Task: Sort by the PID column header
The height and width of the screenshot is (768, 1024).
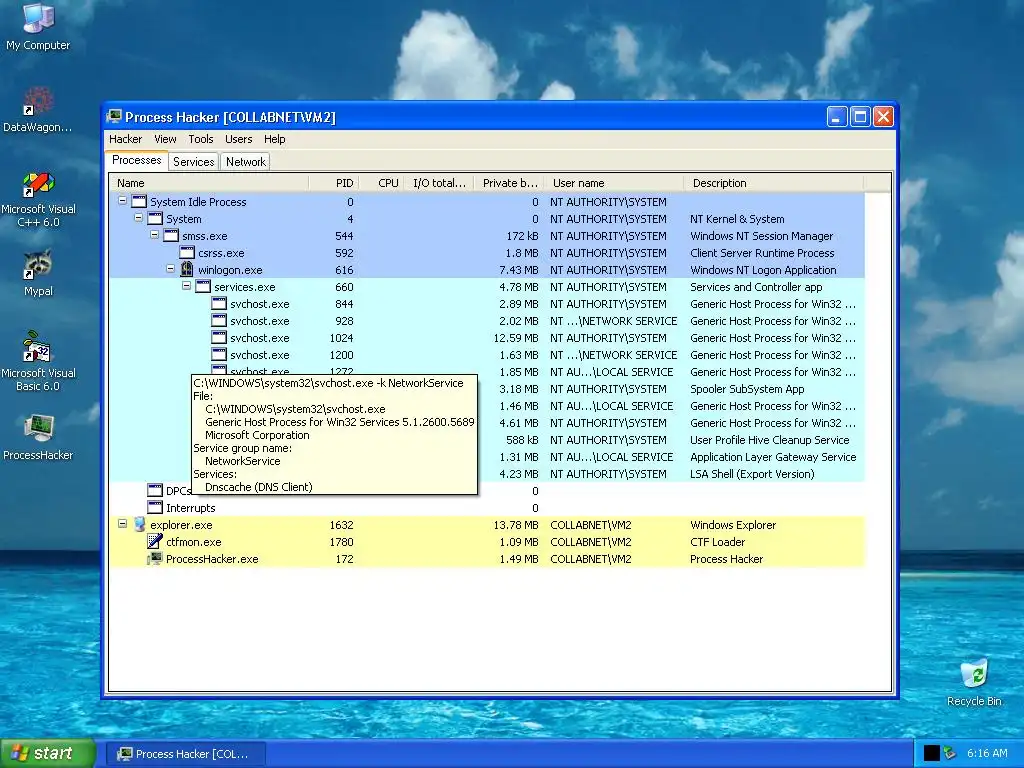Action: click(334, 183)
